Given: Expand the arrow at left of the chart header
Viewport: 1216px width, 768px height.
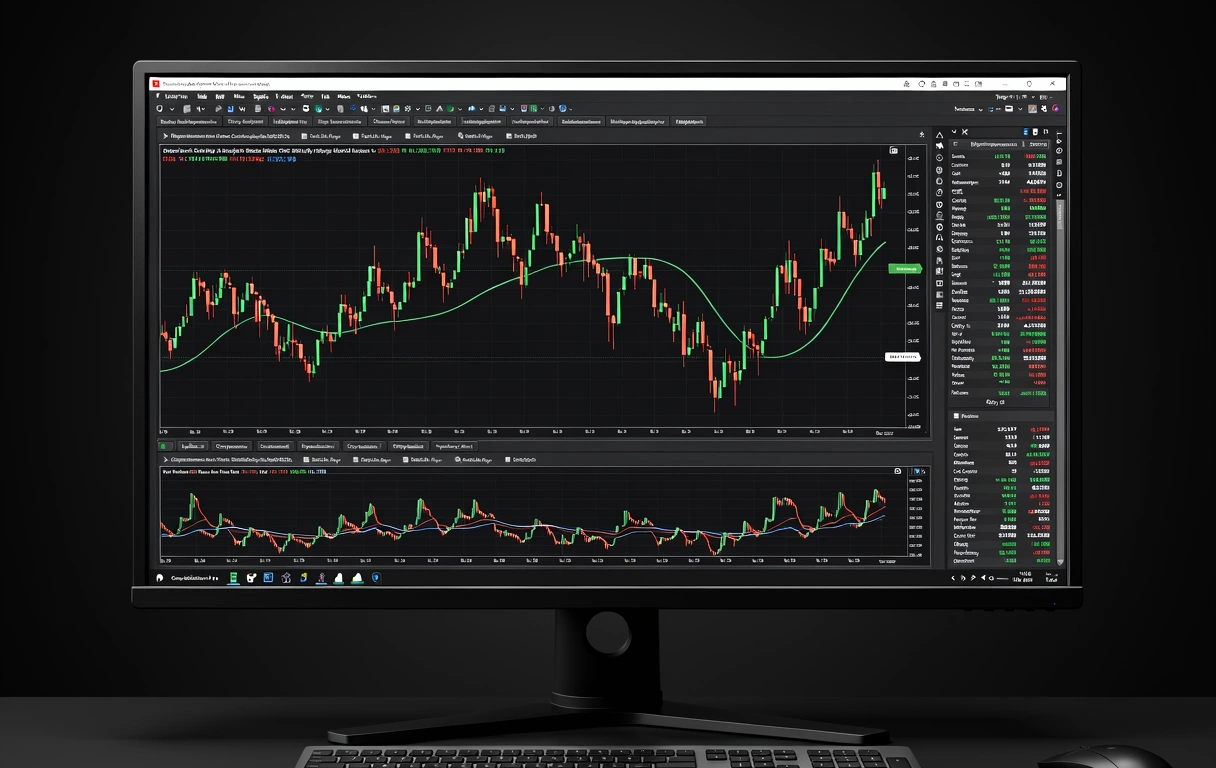Looking at the screenshot, I should coord(165,136).
